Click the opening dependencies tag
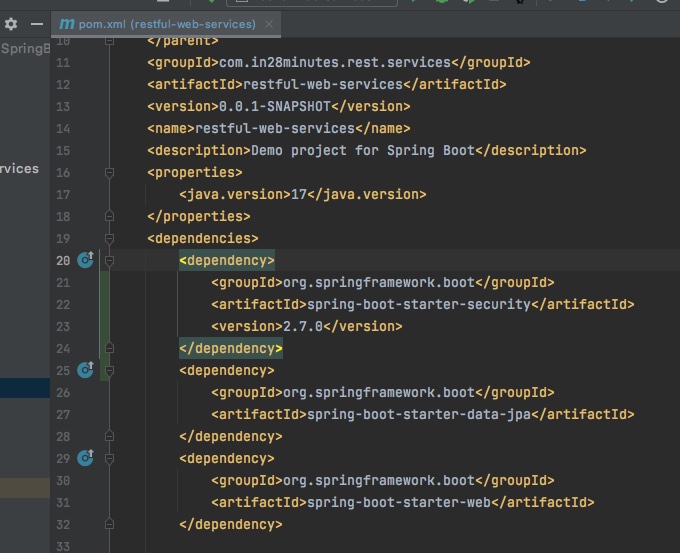 point(203,239)
